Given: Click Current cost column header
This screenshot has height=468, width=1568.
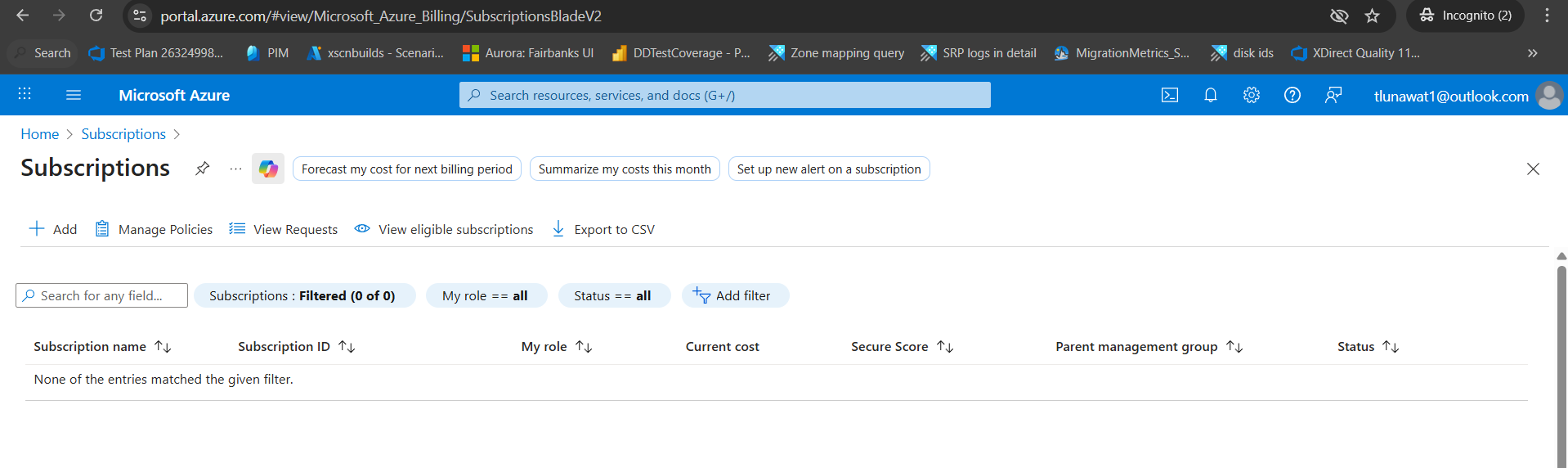Looking at the screenshot, I should point(723,347).
